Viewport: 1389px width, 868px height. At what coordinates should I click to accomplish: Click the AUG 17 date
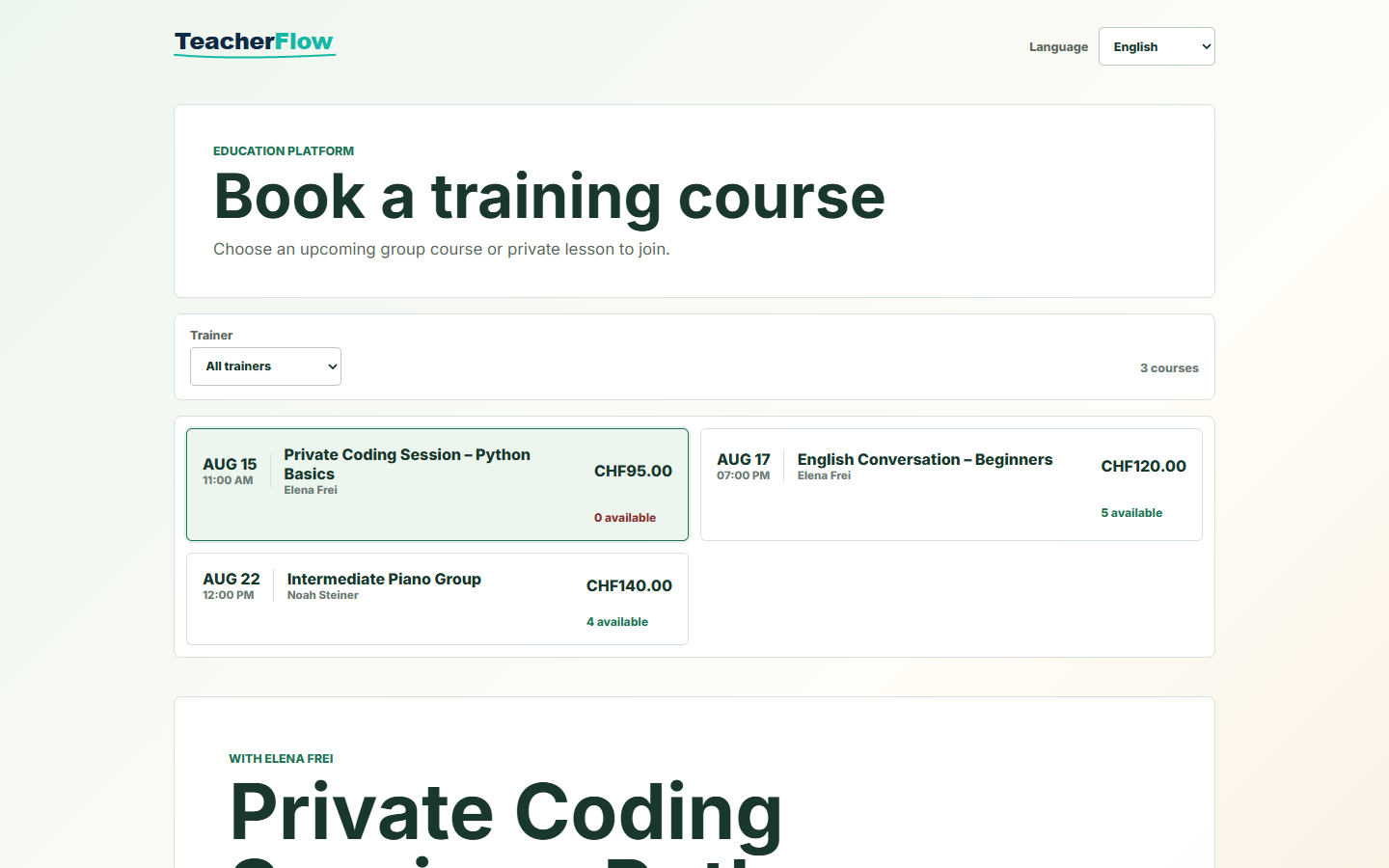744,459
